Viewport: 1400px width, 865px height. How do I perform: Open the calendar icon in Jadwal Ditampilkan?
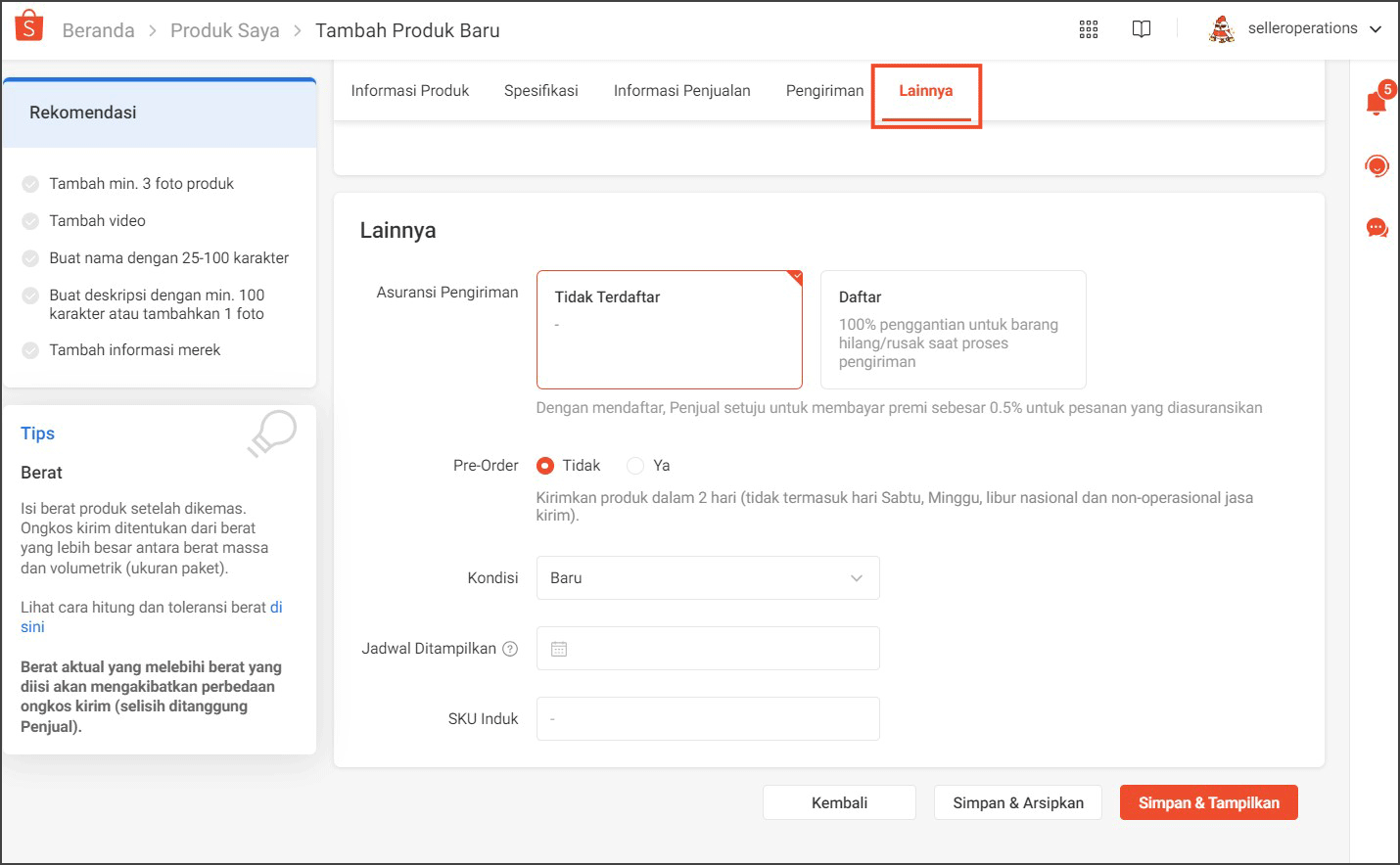click(559, 648)
